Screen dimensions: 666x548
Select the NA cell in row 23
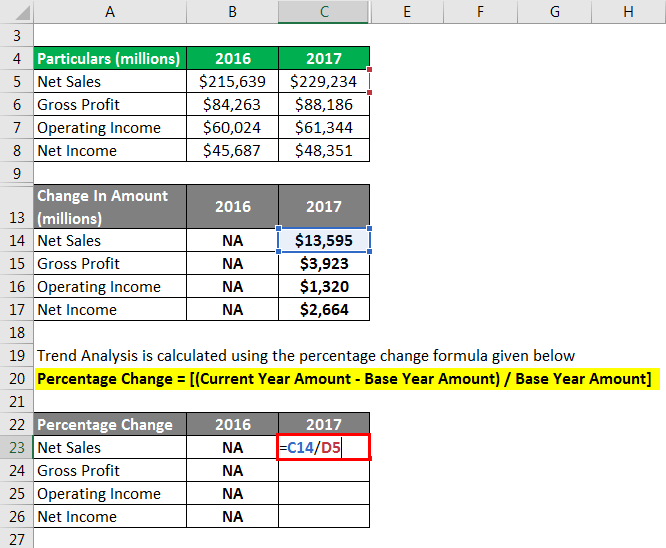[x=232, y=447]
